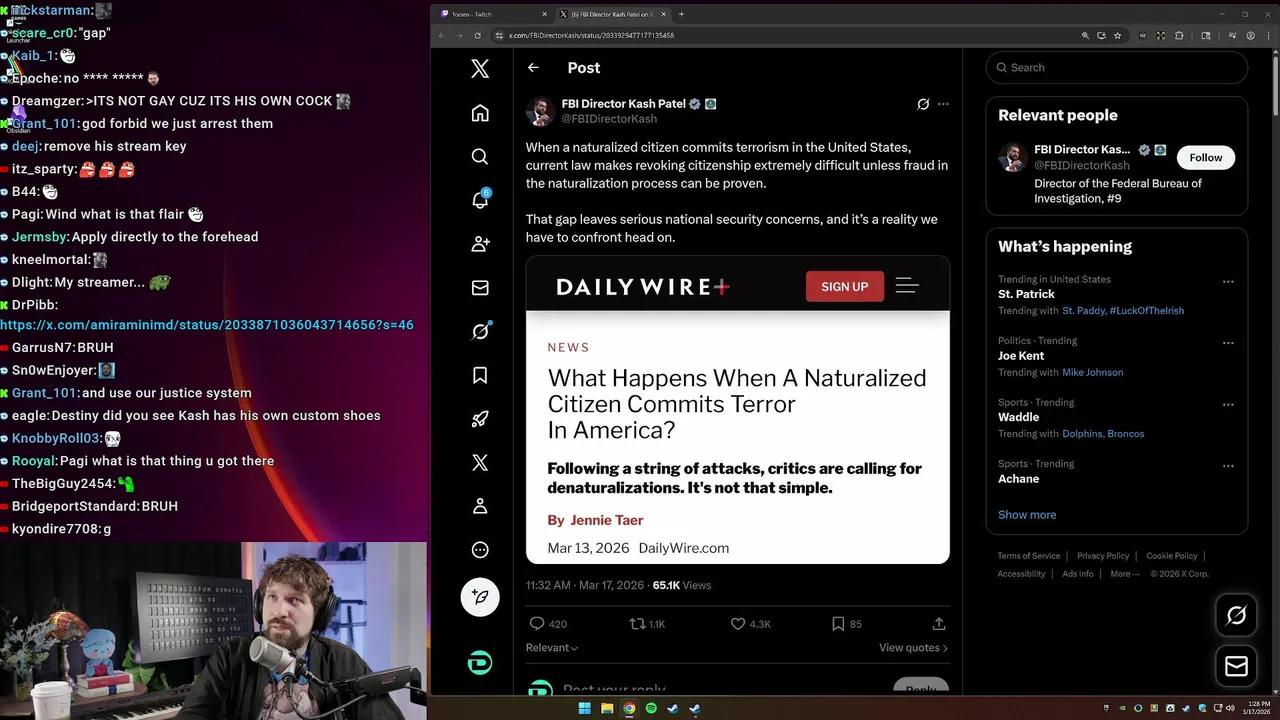Open the Terms of Service link
This screenshot has height=720, width=1280.
pyautogui.click(x=1029, y=556)
